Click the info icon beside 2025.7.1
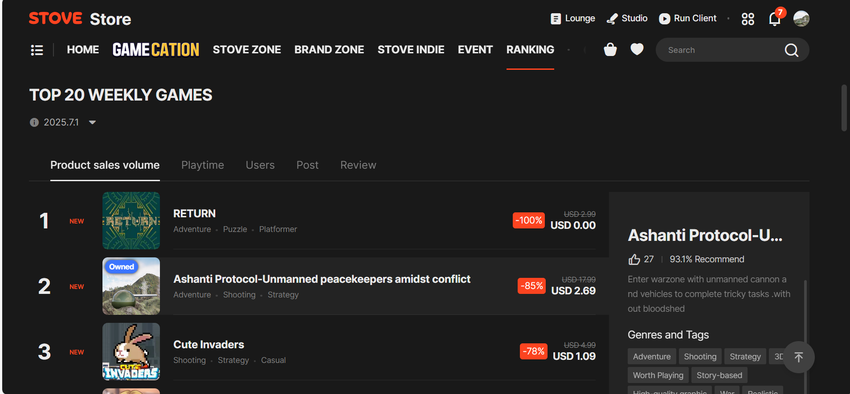Image resolution: width=850 pixels, height=394 pixels. 34,122
